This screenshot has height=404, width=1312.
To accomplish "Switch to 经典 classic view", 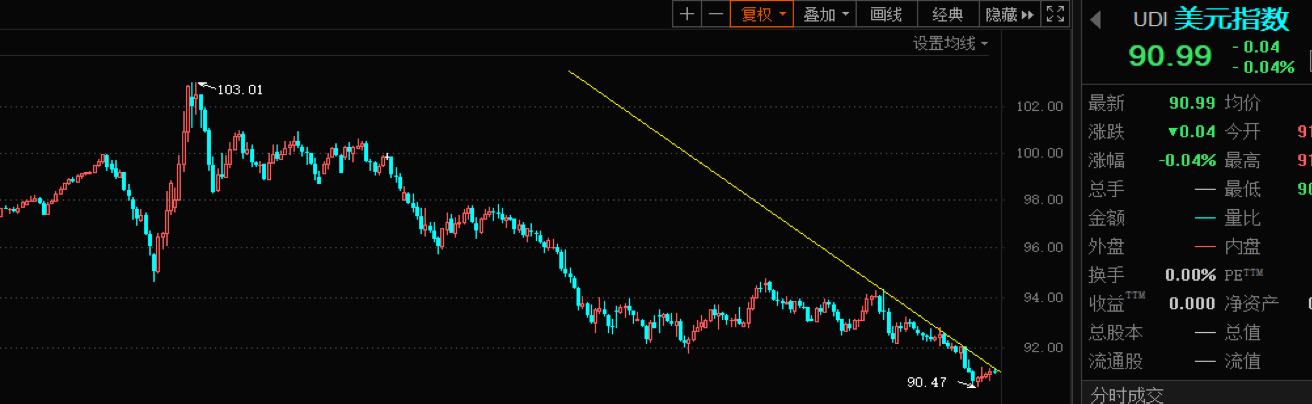I will click(947, 14).
